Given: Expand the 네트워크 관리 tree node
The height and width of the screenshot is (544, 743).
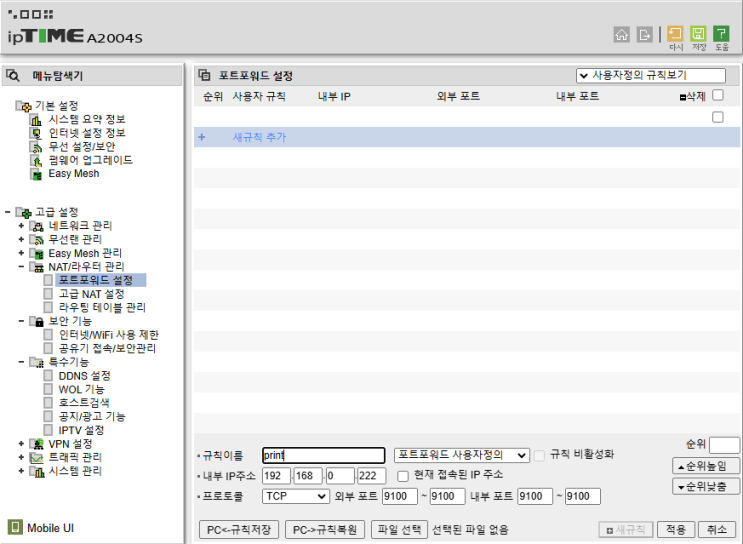Looking at the screenshot, I should click(x=21, y=226).
